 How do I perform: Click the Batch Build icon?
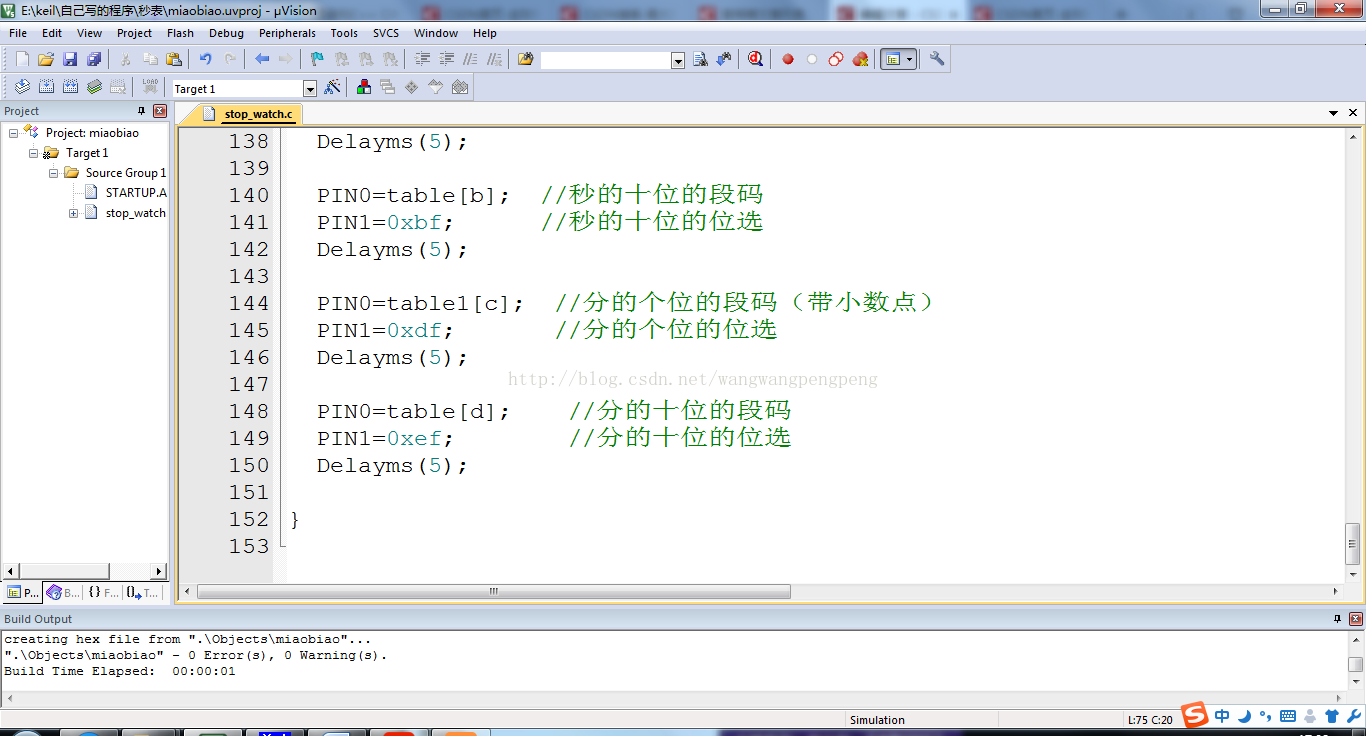tap(94, 88)
